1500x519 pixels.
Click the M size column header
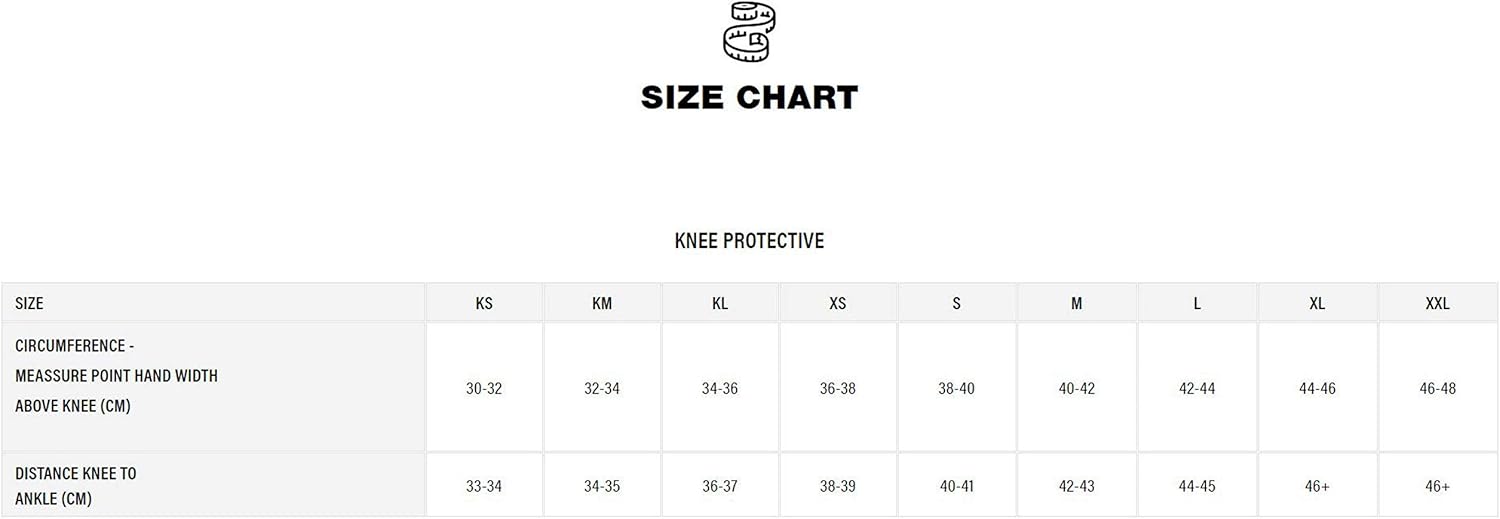1077,303
